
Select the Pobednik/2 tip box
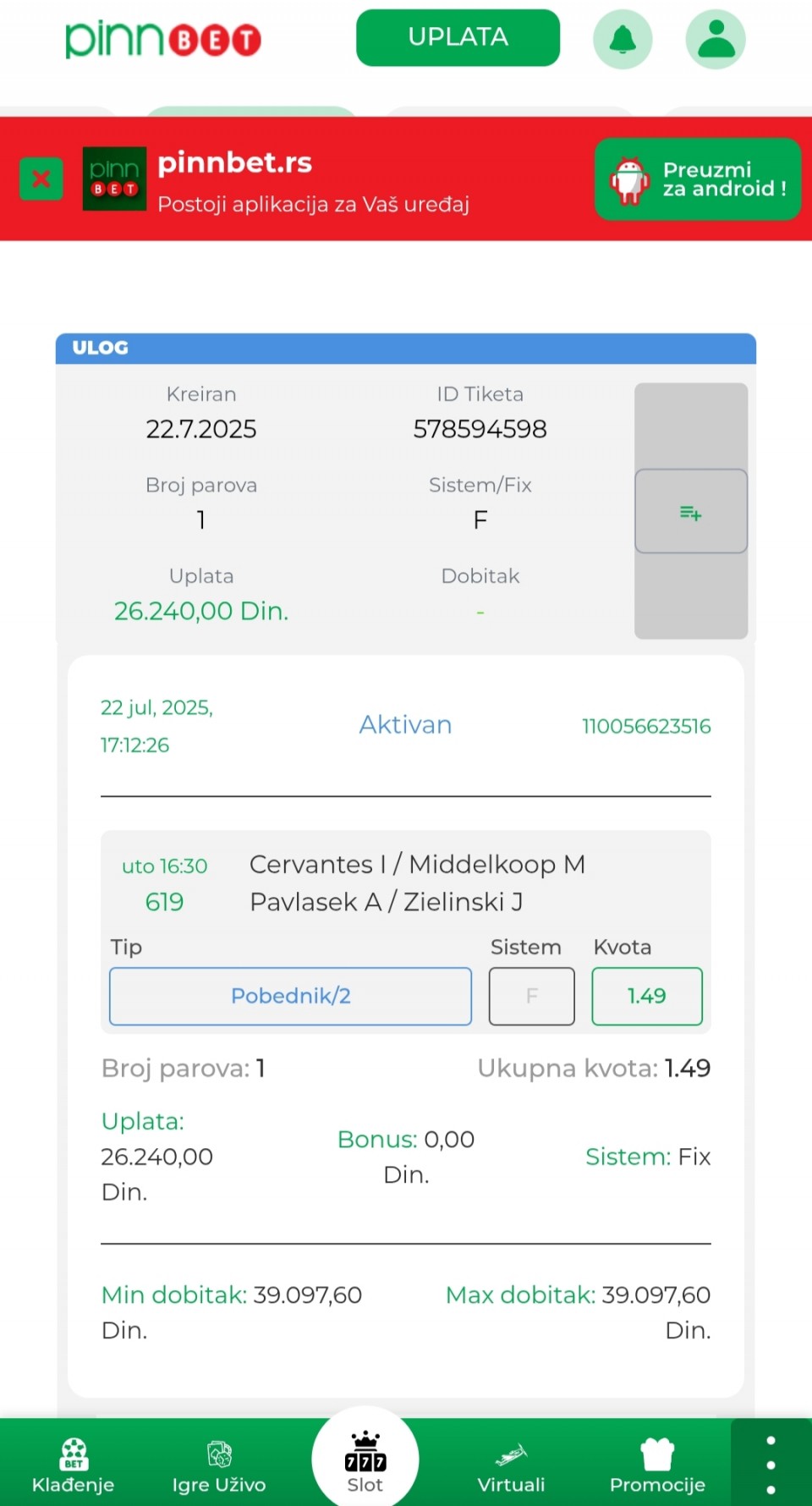tap(290, 996)
